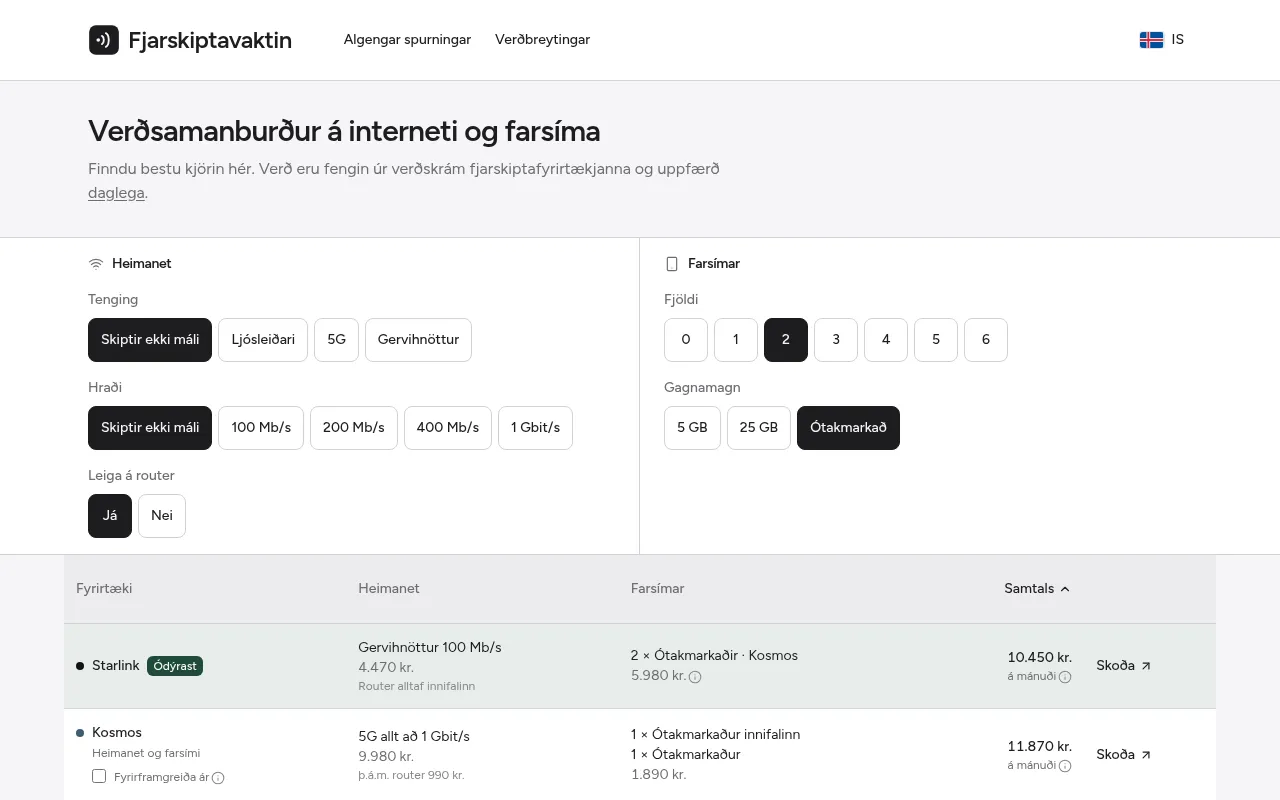1280x800 pixels.
Task: Click Router alltaf innifalinn note
Action: (417, 687)
